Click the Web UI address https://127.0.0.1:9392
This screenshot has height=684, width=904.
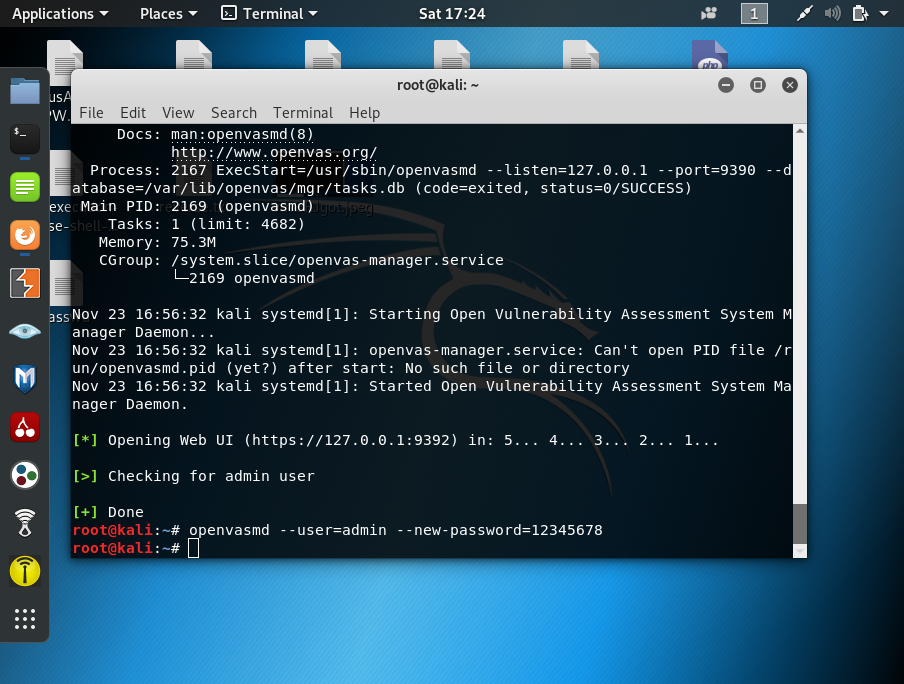pyautogui.click(x=351, y=441)
